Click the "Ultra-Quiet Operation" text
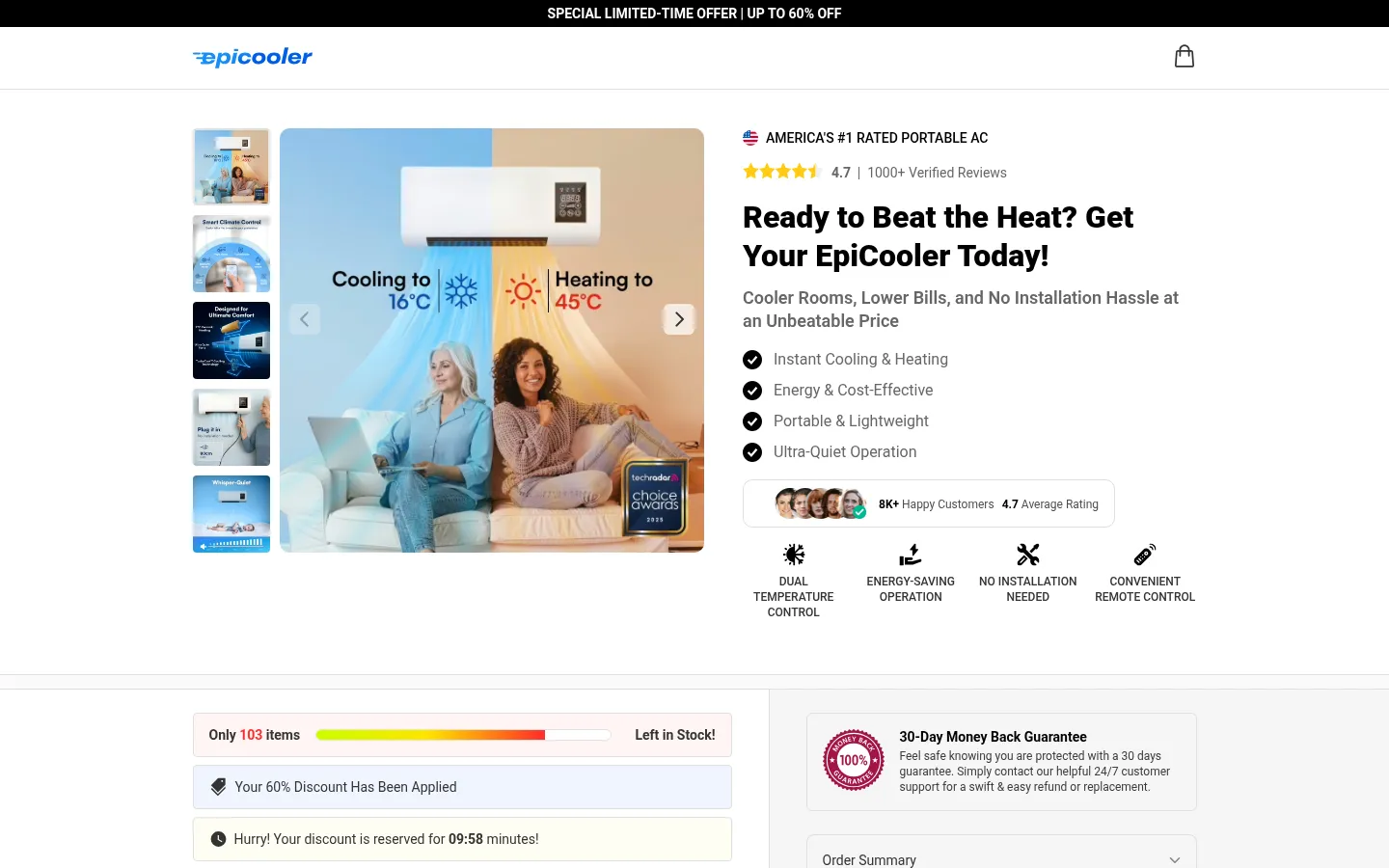The image size is (1389, 868). [x=845, y=452]
